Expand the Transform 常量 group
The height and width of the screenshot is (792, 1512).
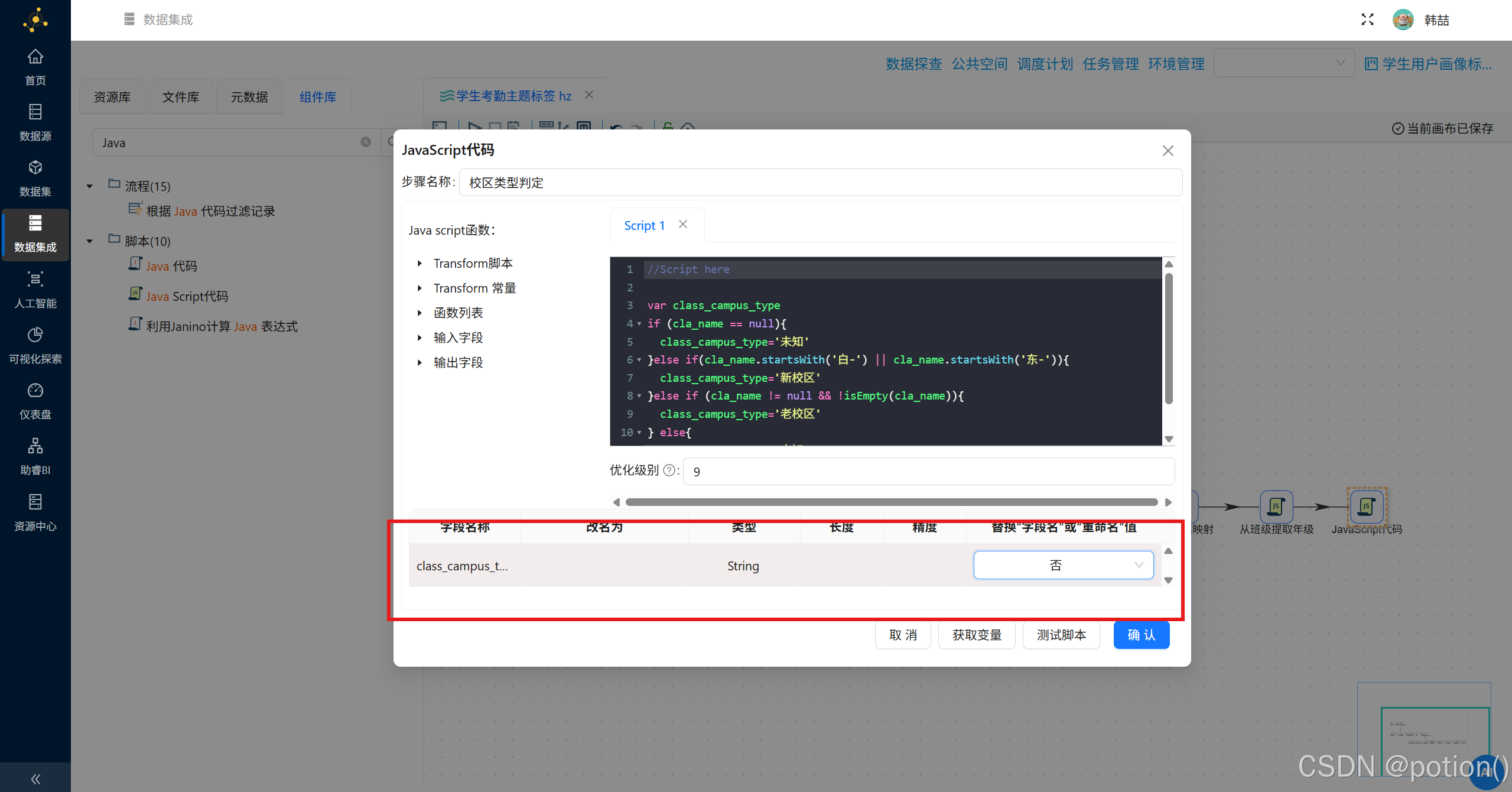tap(420, 288)
